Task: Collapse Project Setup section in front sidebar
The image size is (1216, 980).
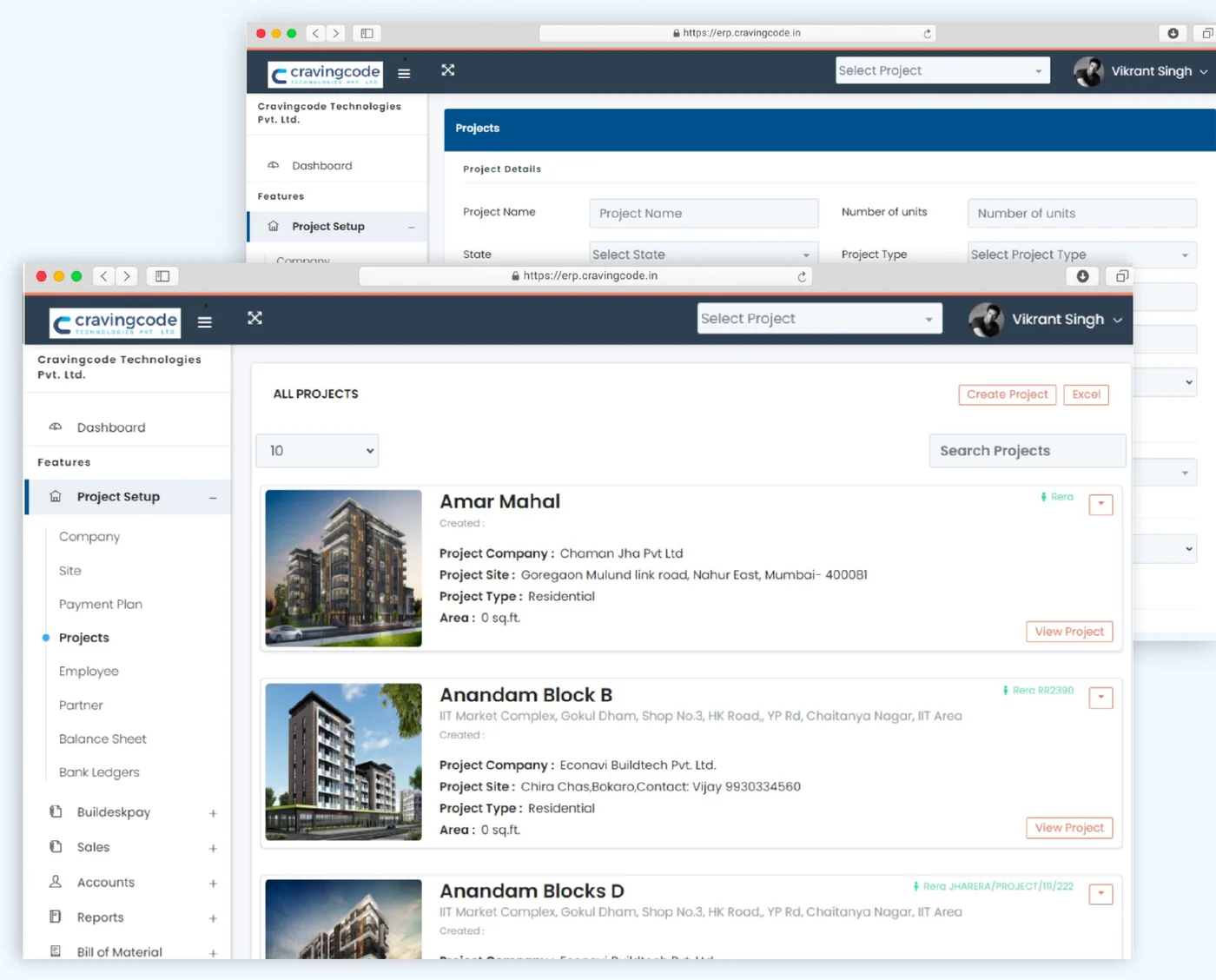Action: point(213,498)
